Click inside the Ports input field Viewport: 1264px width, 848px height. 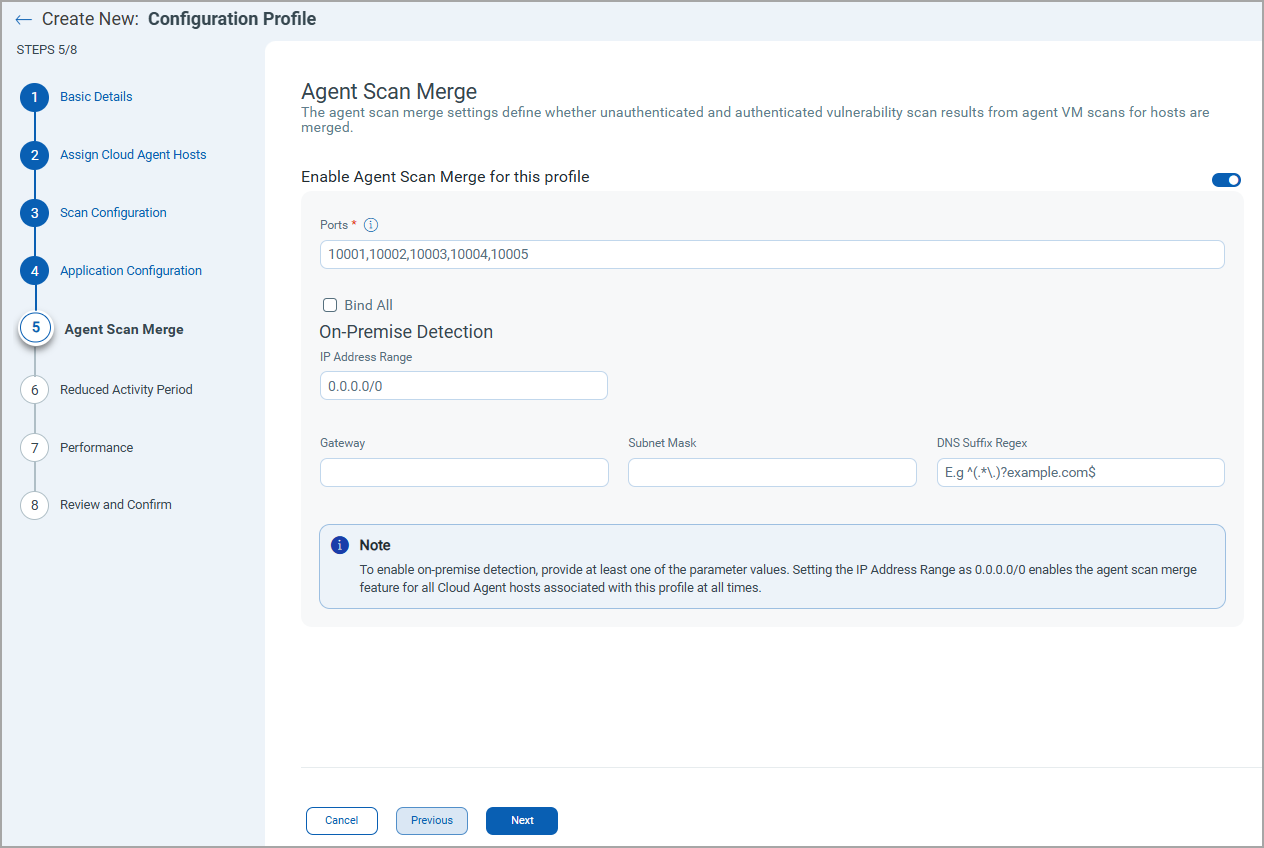click(770, 254)
